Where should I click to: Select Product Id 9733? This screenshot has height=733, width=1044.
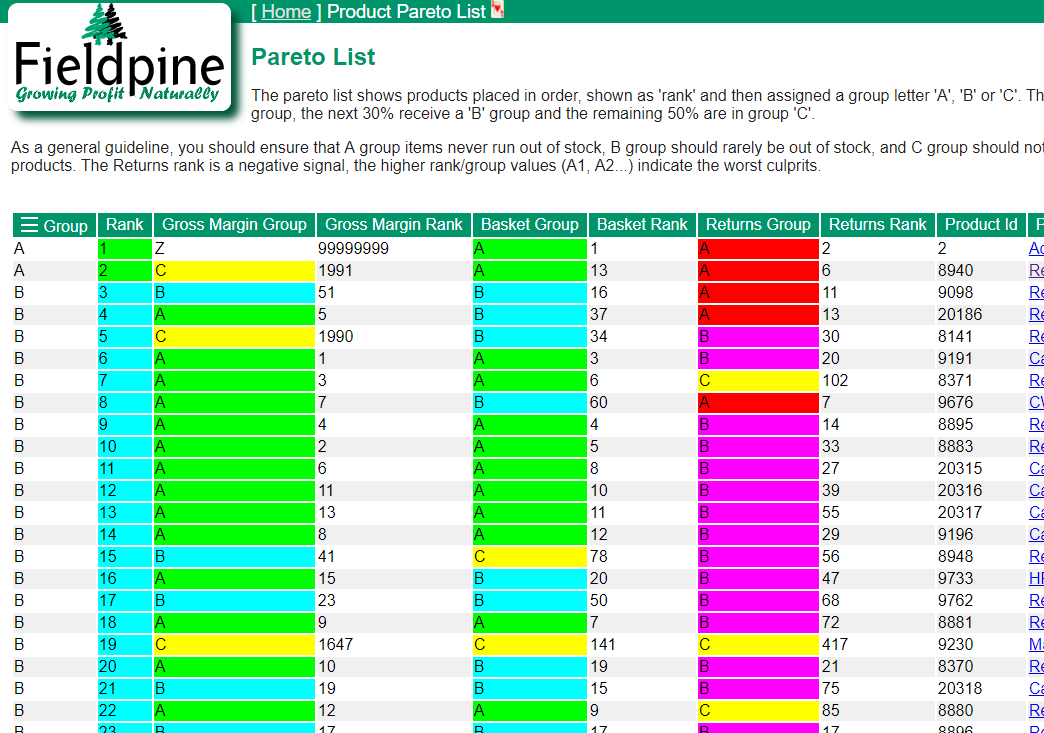(955, 579)
